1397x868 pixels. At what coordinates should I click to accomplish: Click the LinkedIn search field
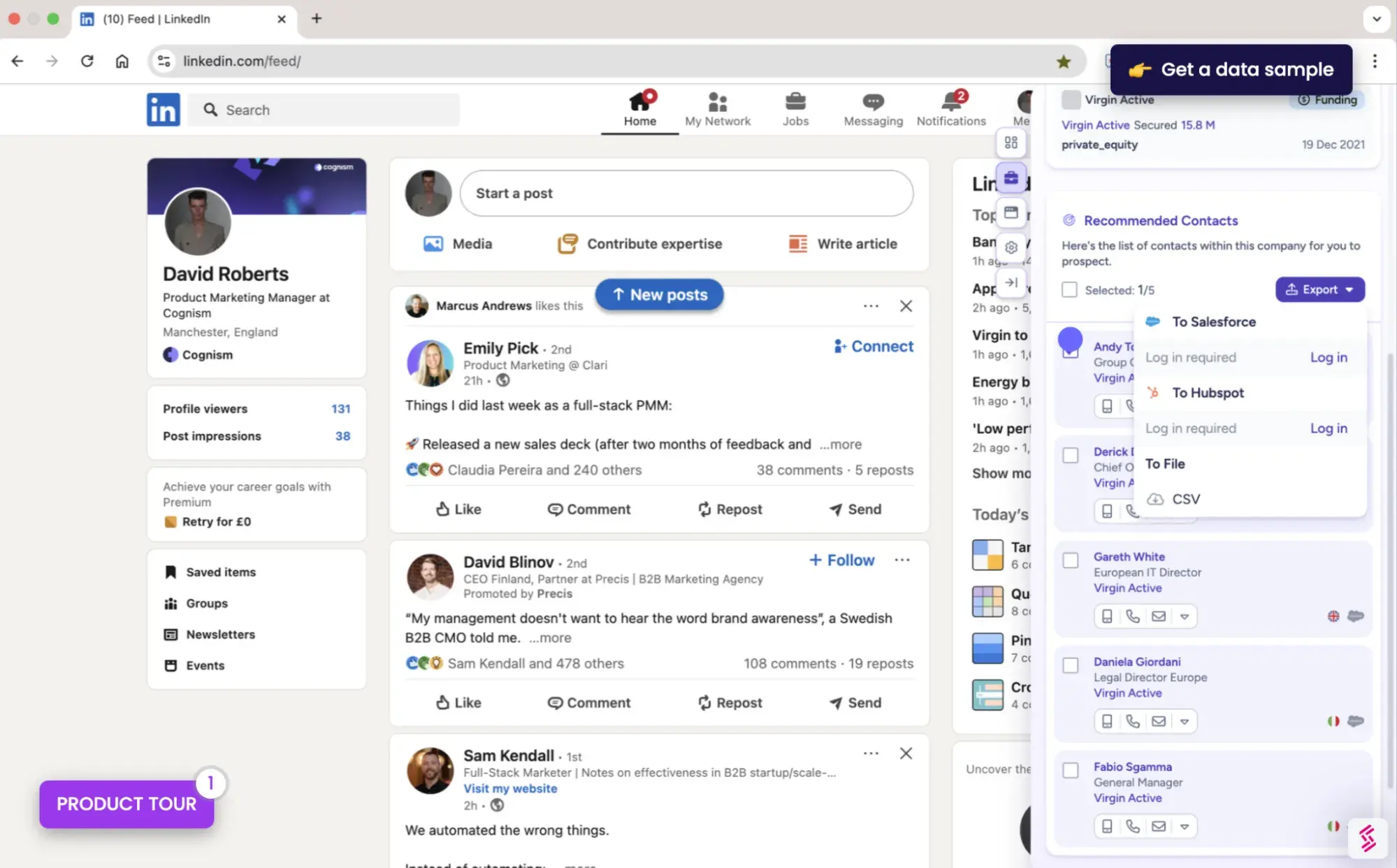325,110
